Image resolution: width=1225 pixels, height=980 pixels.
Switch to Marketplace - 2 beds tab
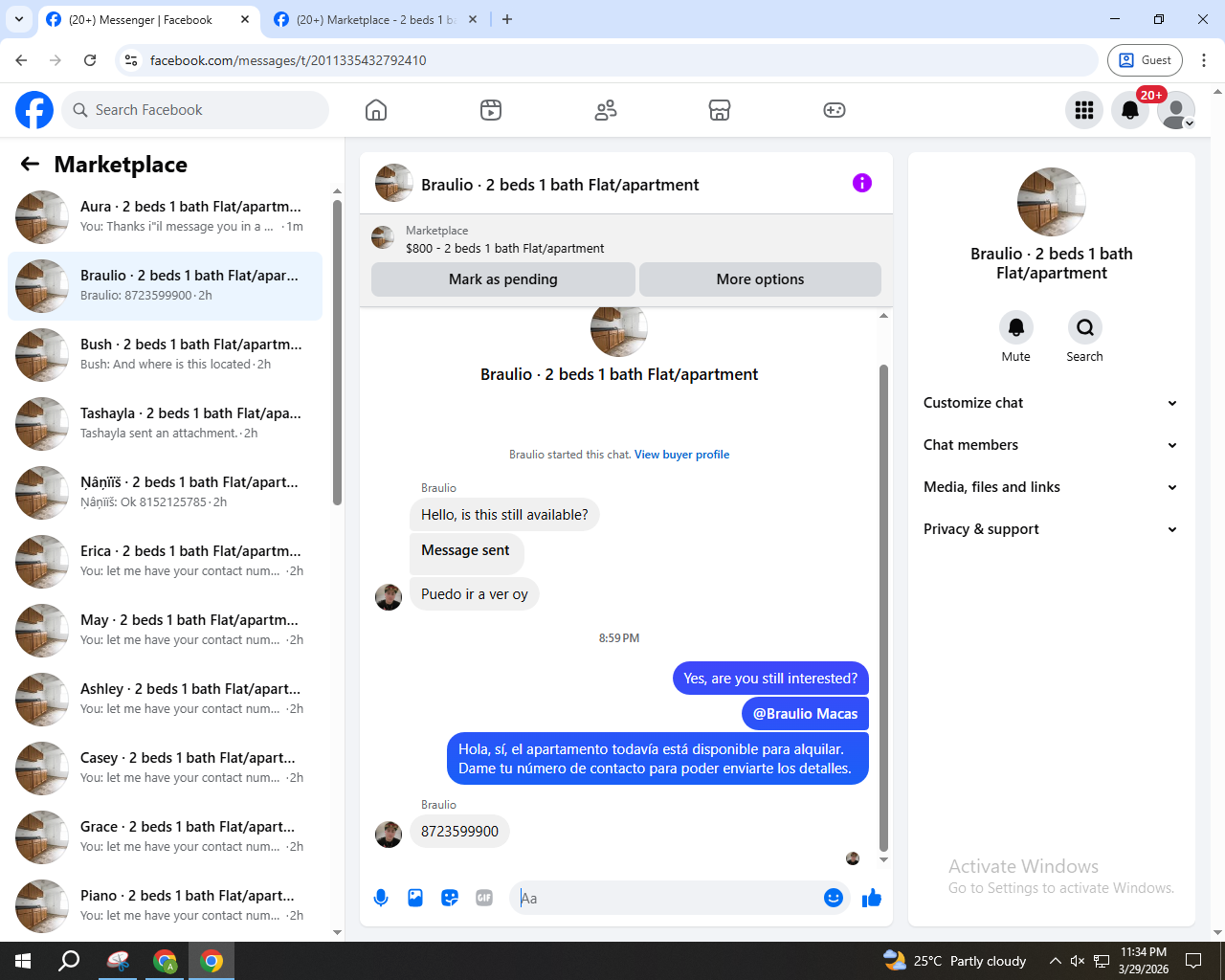375,19
